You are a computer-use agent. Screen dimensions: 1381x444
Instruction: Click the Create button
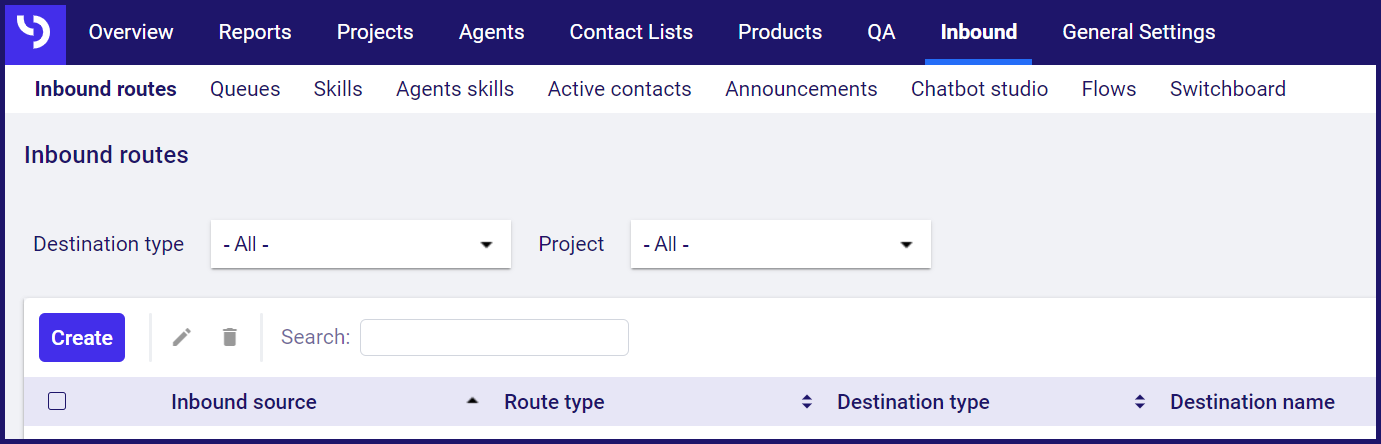pyautogui.click(x=82, y=337)
